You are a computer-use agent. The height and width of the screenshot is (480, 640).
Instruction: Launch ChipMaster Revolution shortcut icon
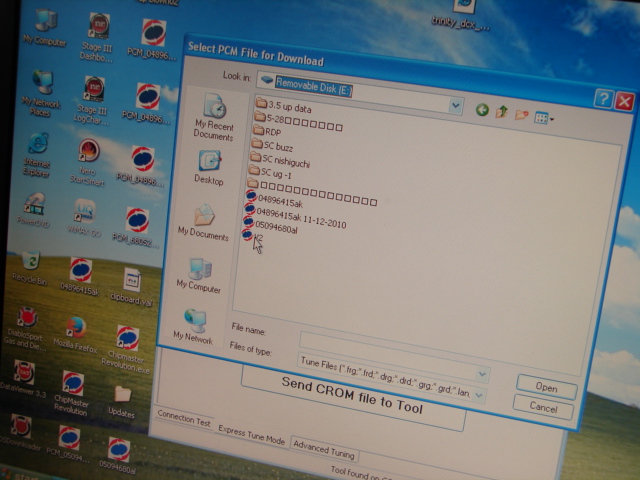(x=72, y=393)
